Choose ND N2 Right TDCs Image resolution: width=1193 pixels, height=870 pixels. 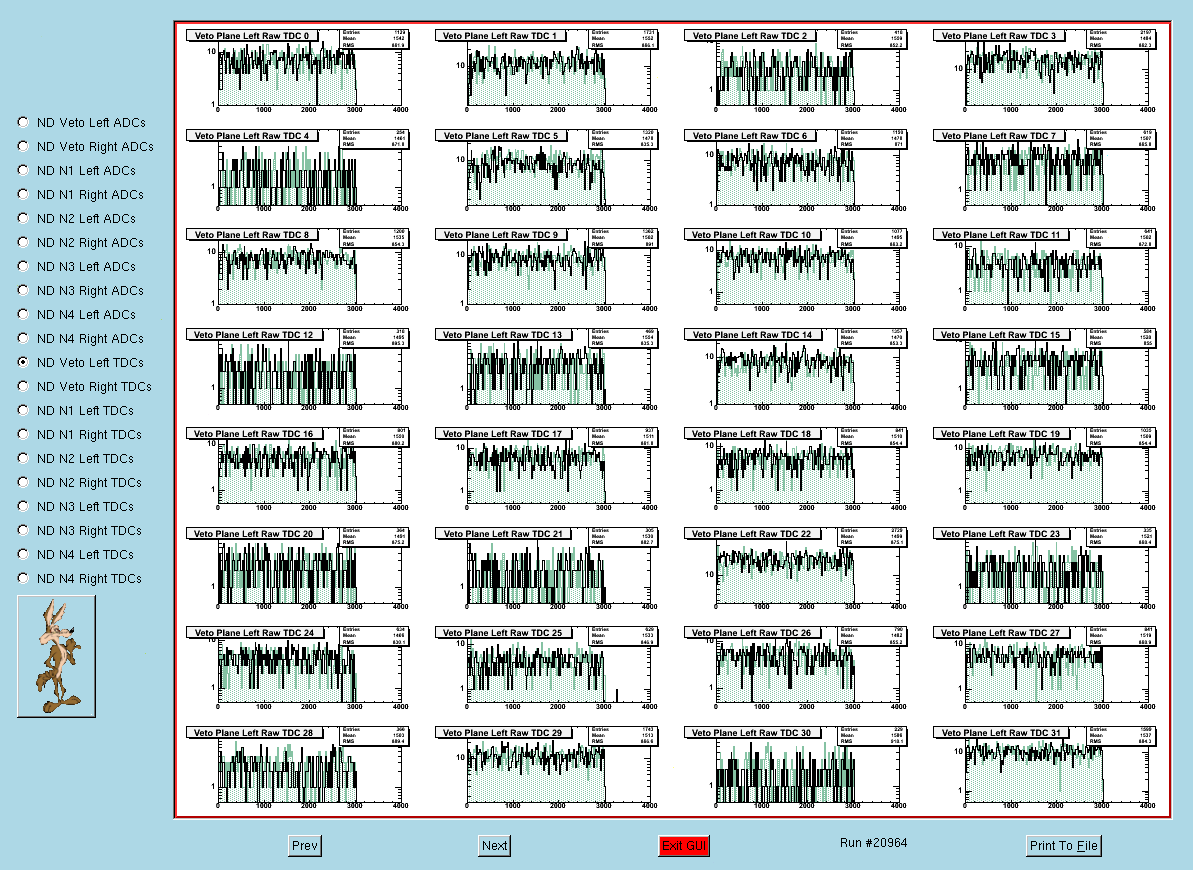24,482
